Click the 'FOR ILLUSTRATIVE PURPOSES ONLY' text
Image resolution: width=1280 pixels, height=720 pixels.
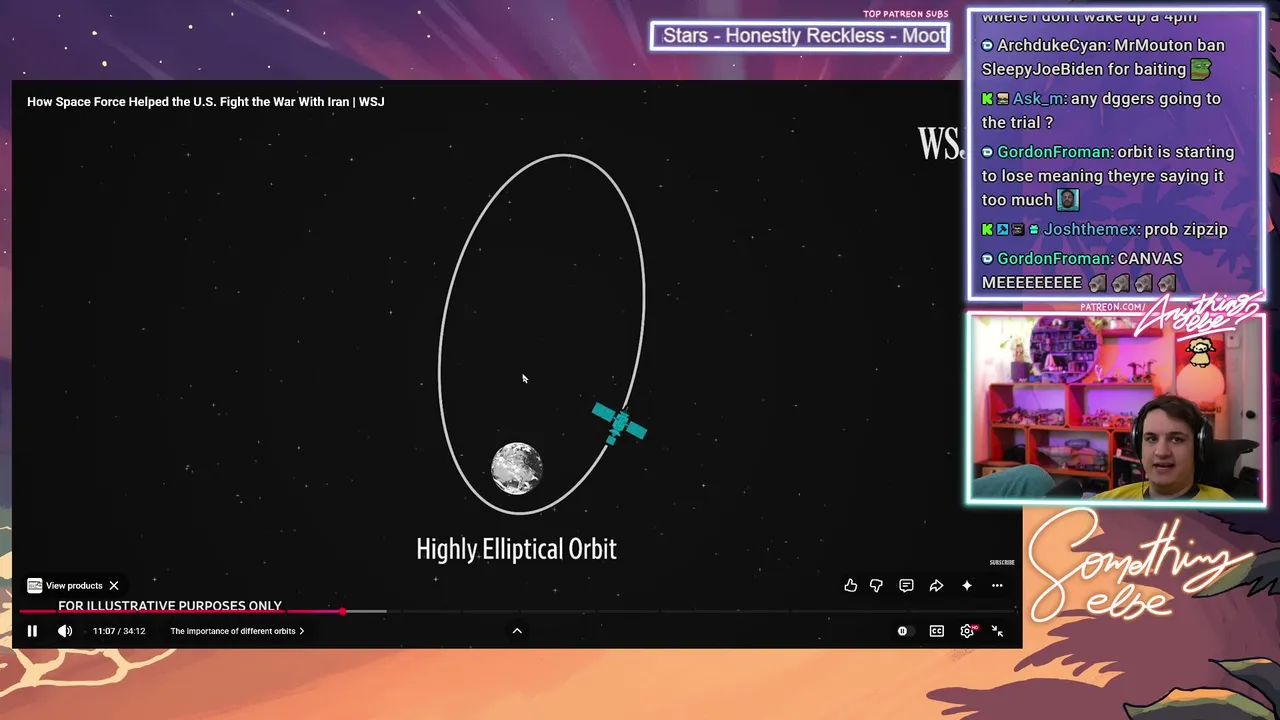(170, 606)
